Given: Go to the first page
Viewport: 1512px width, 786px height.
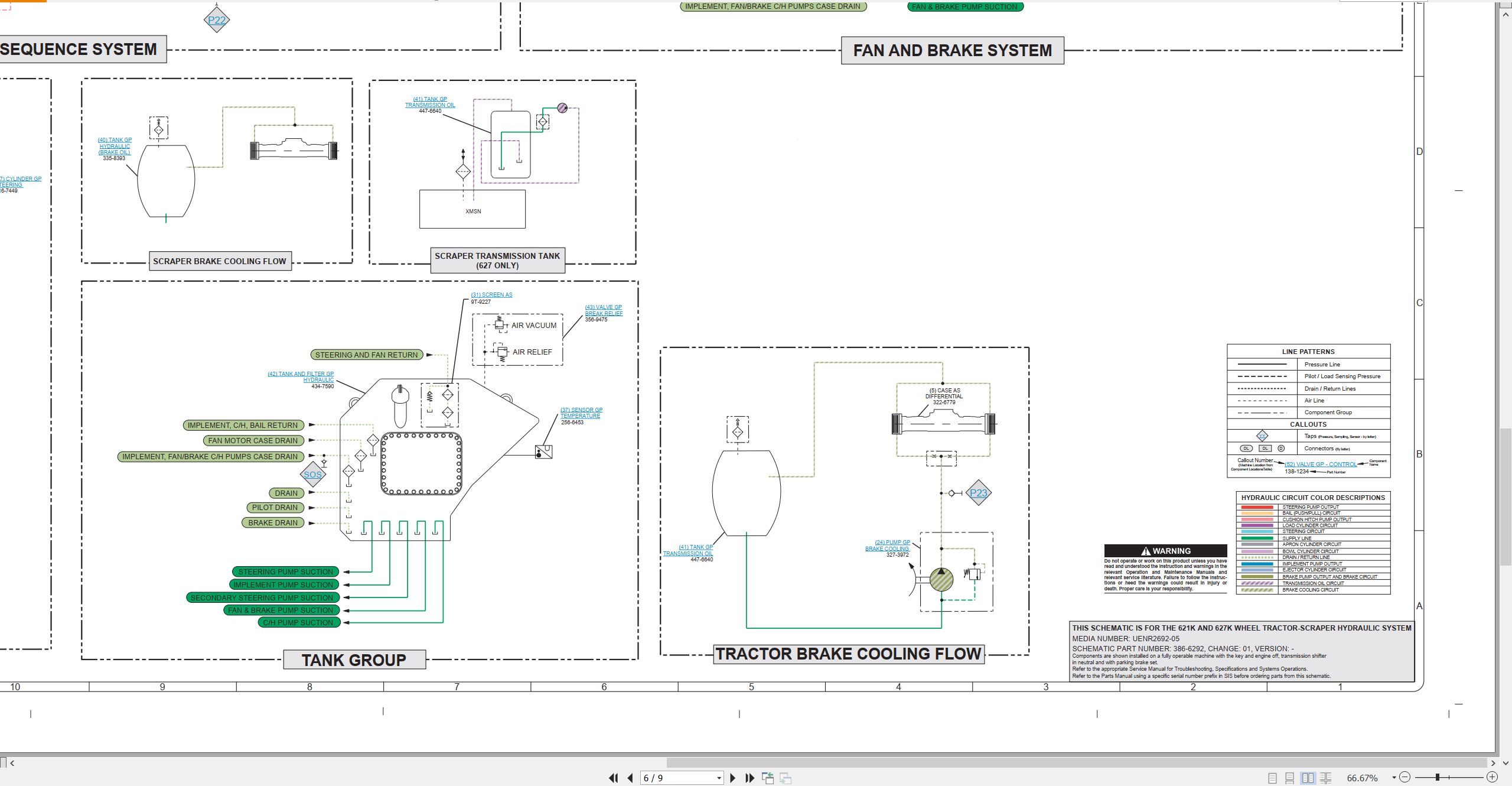Looking at the screenshot, I should (x=614, y=778).
